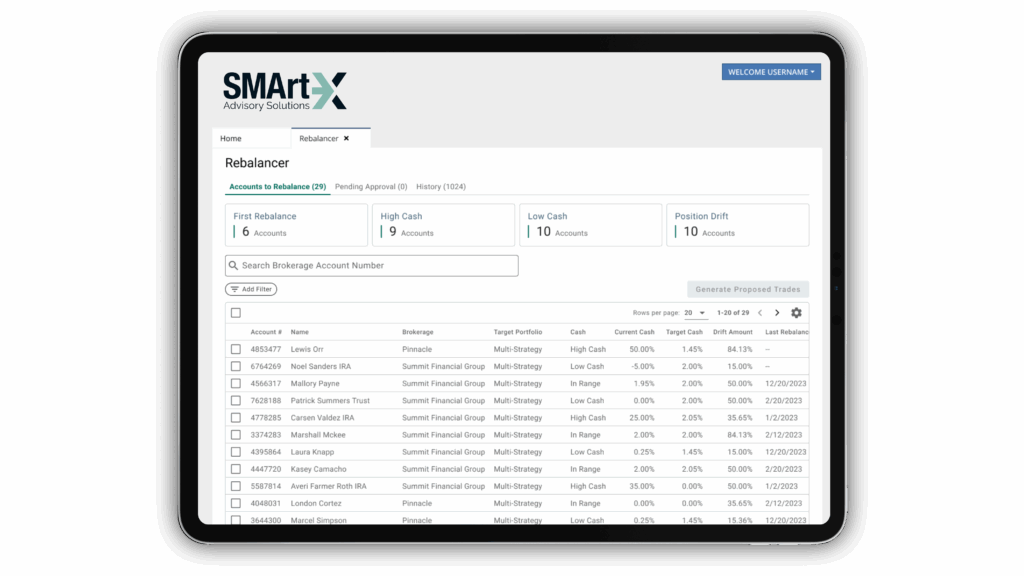Click the First Rebalance summary card
This screenshot has height=576, width=1024.
click(296, 224)
